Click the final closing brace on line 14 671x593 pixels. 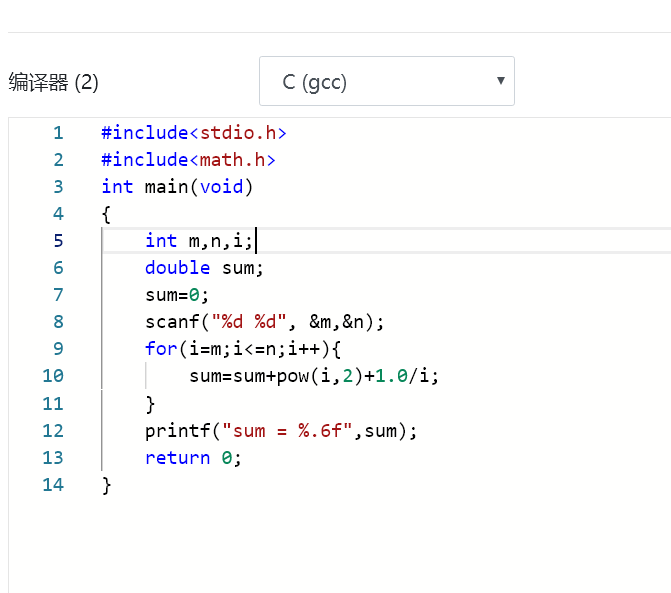click(x=106, y=486)
